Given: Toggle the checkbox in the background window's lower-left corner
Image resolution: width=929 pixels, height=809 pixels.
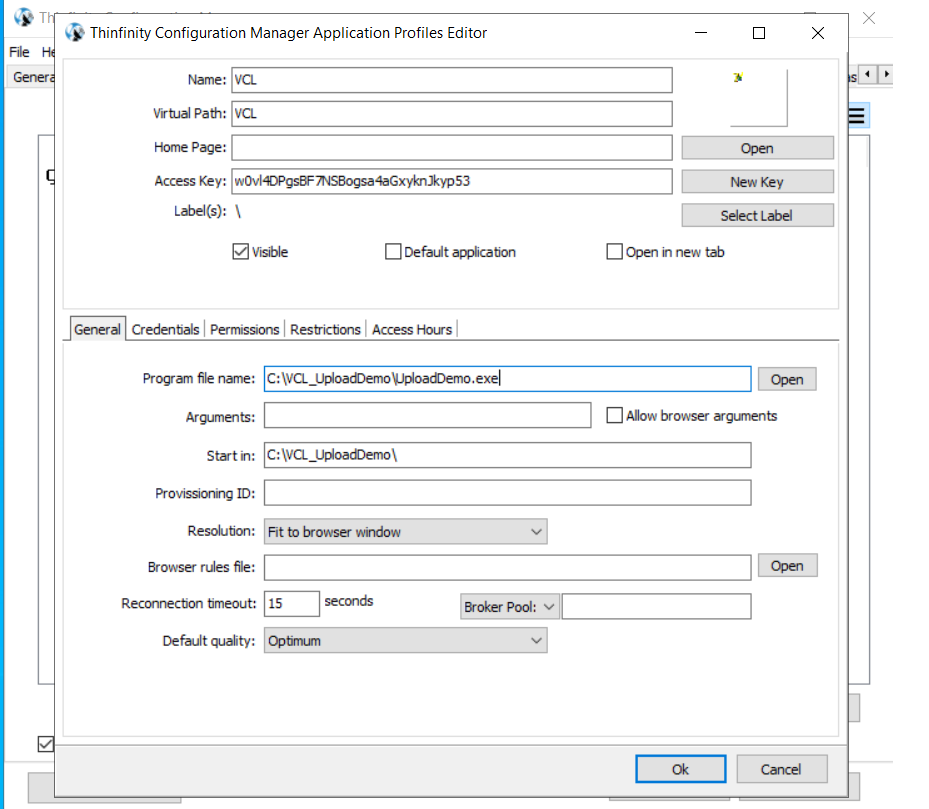Looking at the screenshot, I should click(x=46, y=744).
